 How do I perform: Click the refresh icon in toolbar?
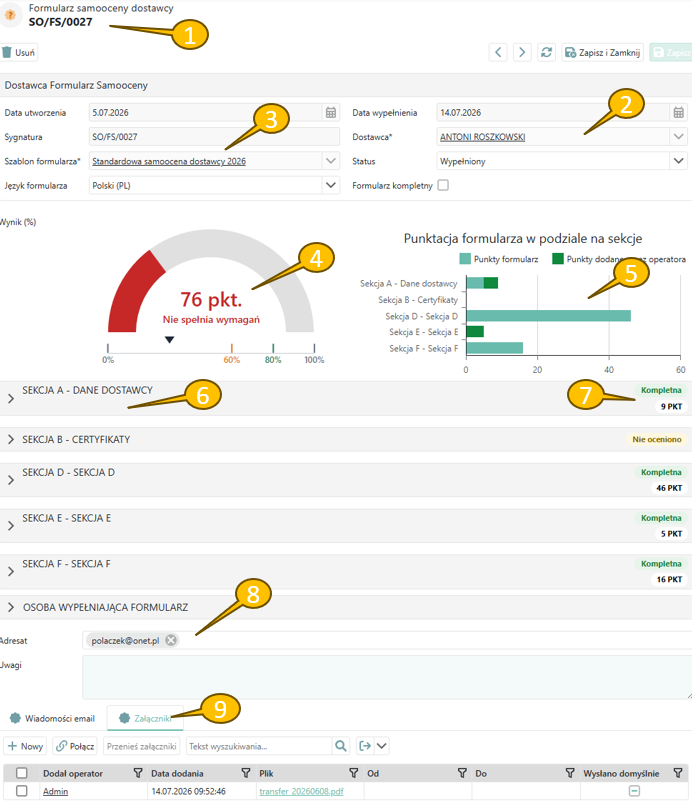546,52
